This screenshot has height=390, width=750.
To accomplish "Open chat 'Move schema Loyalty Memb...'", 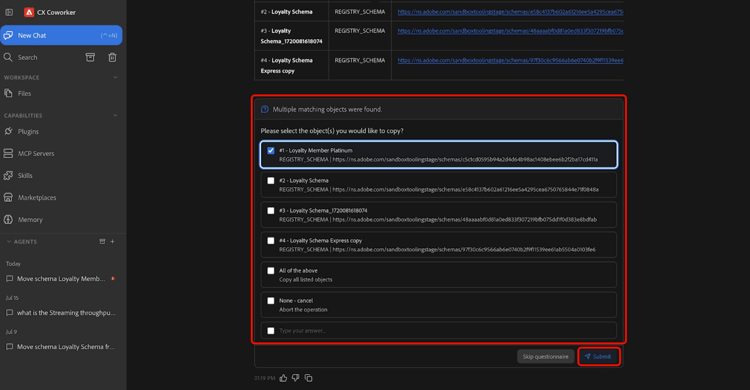I will coord(61,279).
